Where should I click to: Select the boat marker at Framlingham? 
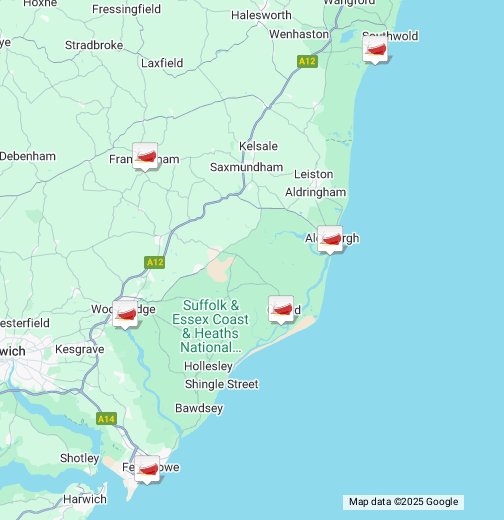tap(145, 156)
